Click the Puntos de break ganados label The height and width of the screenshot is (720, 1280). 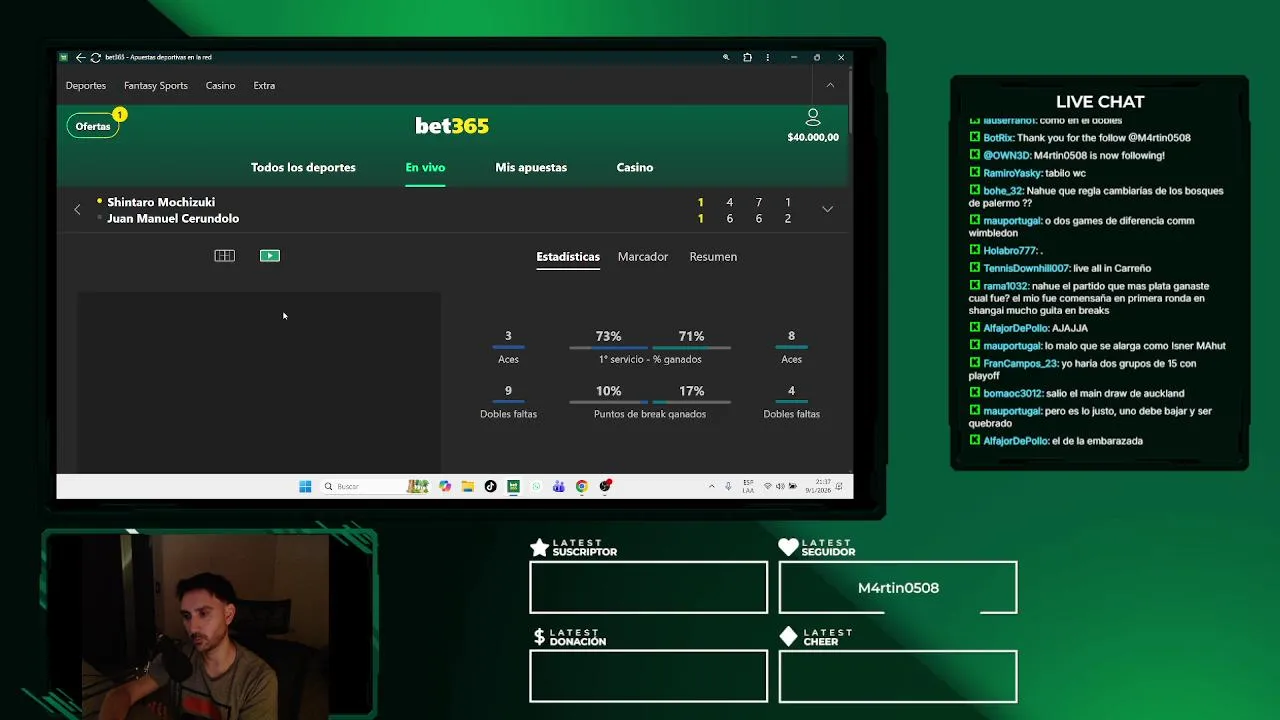tap(650, 414)
